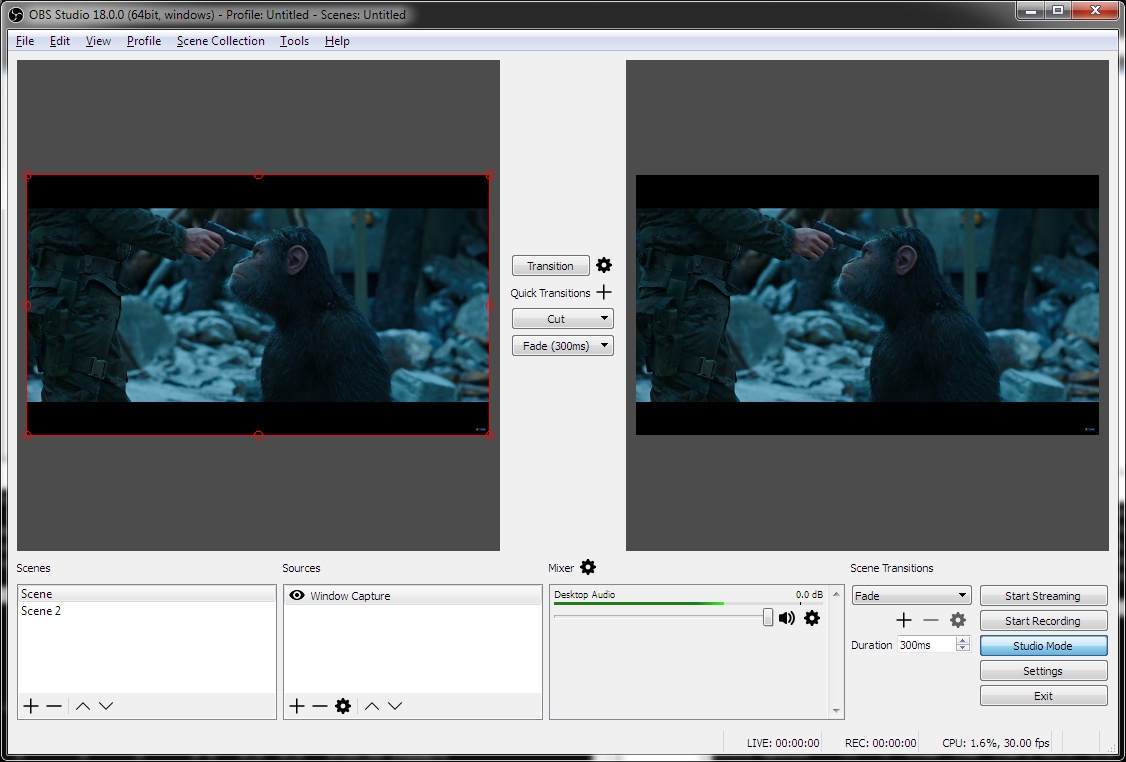
Task: Open the Mixer settings gear
Action: pyautogui.click(x=587, y=567)
